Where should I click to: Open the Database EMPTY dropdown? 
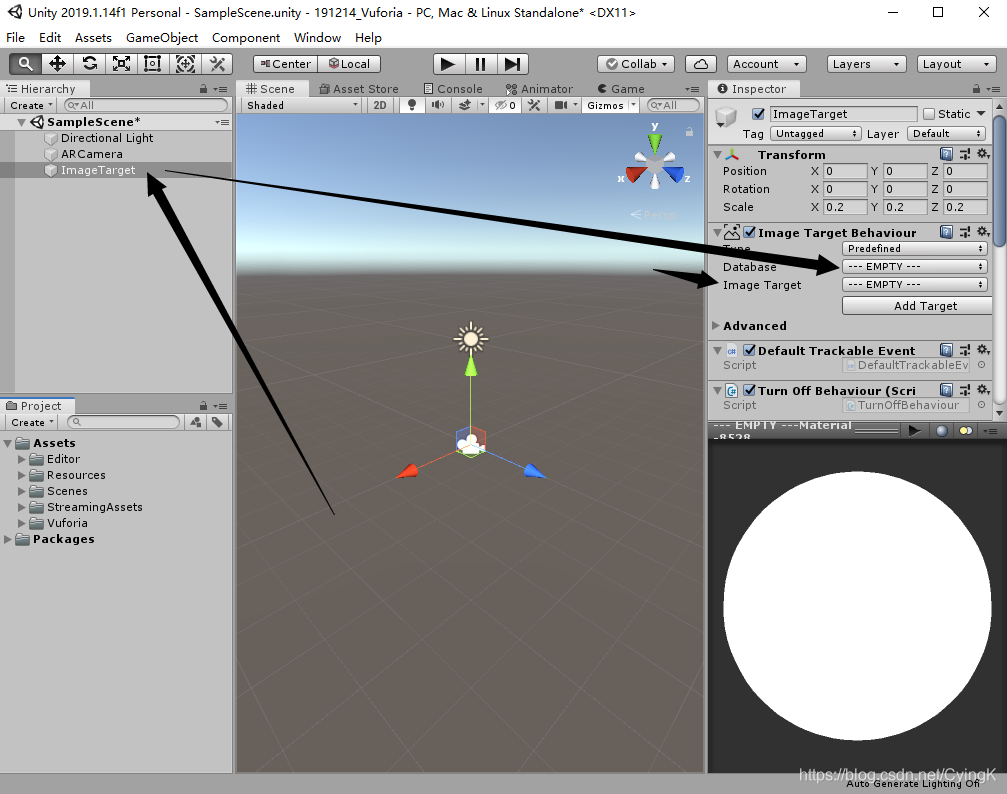(915, 266)
